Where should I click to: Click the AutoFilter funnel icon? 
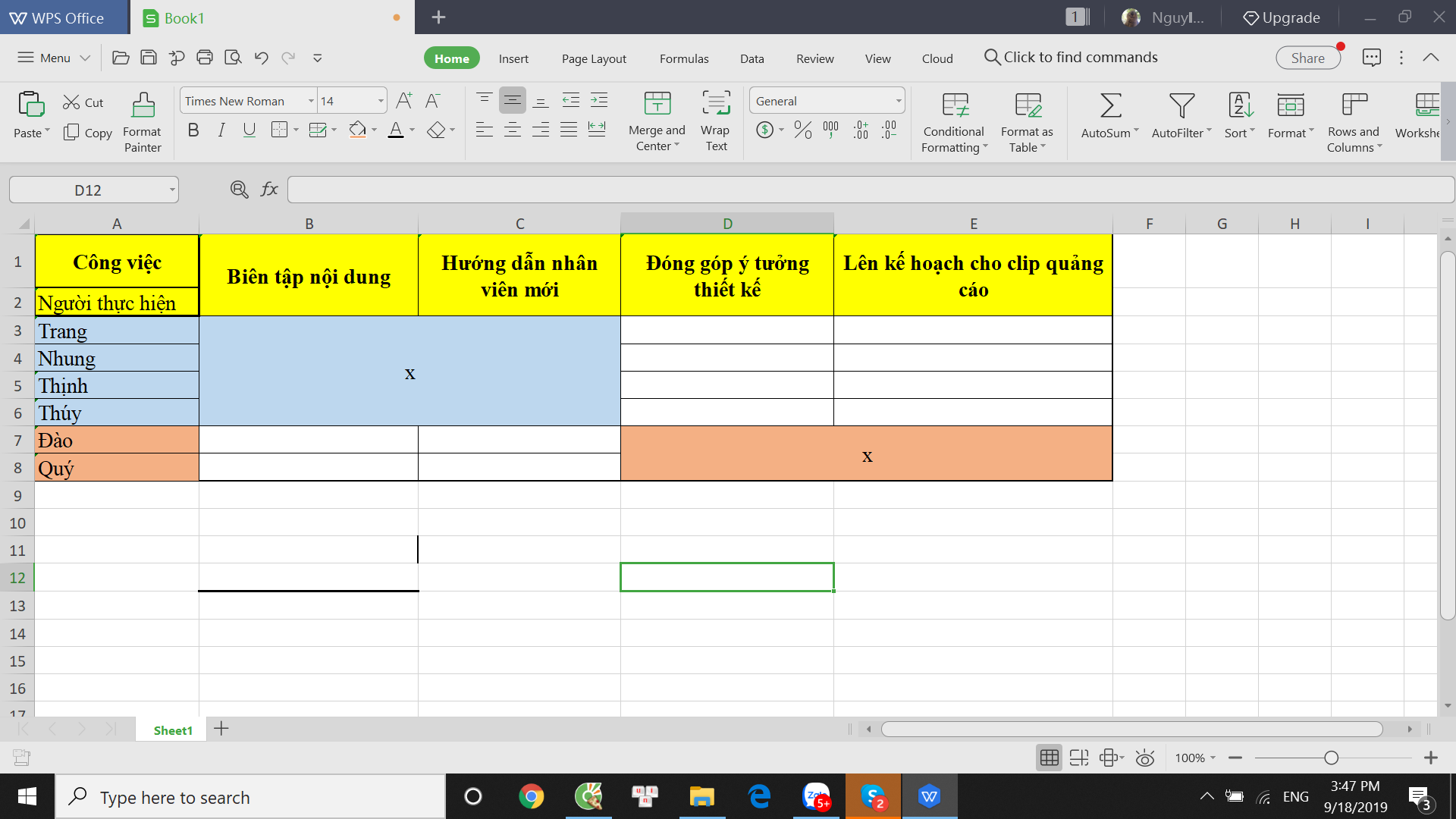pyautogui.click(x=1181, y=106)
